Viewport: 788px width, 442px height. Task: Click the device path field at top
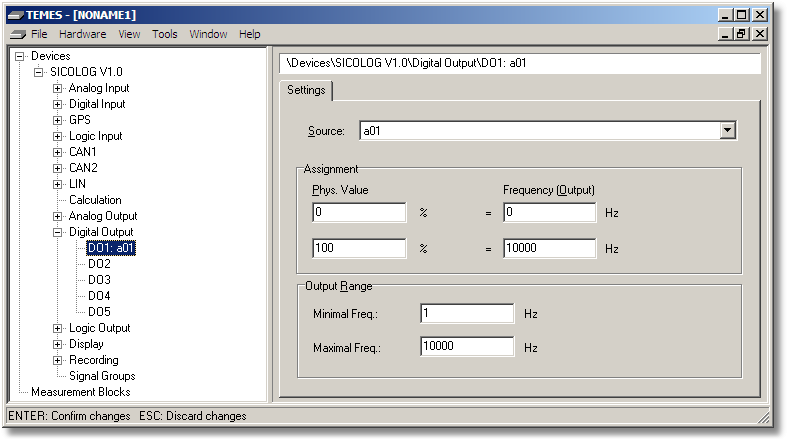[x=520, y=63]
